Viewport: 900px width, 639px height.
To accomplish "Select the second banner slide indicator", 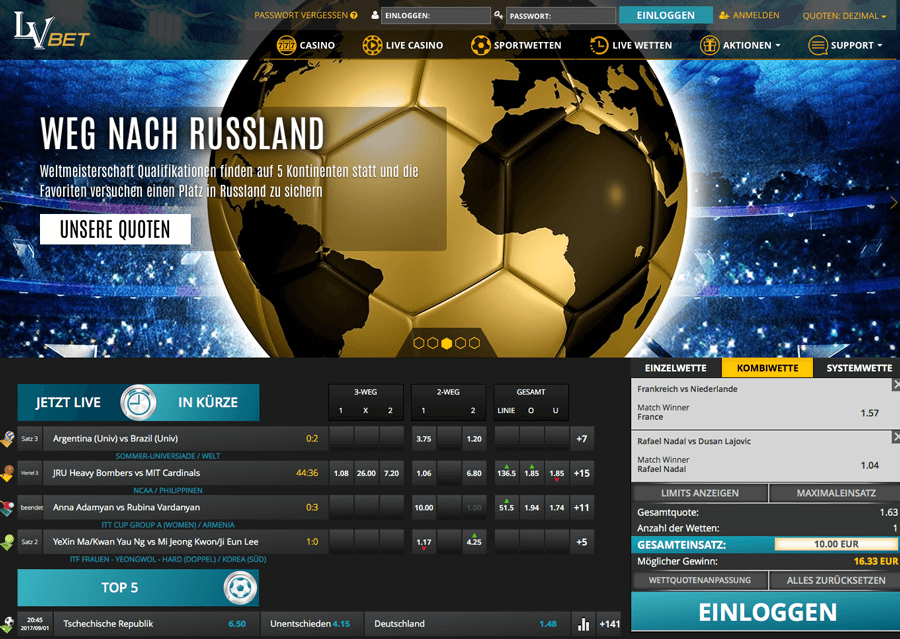I will pos(432,343).
